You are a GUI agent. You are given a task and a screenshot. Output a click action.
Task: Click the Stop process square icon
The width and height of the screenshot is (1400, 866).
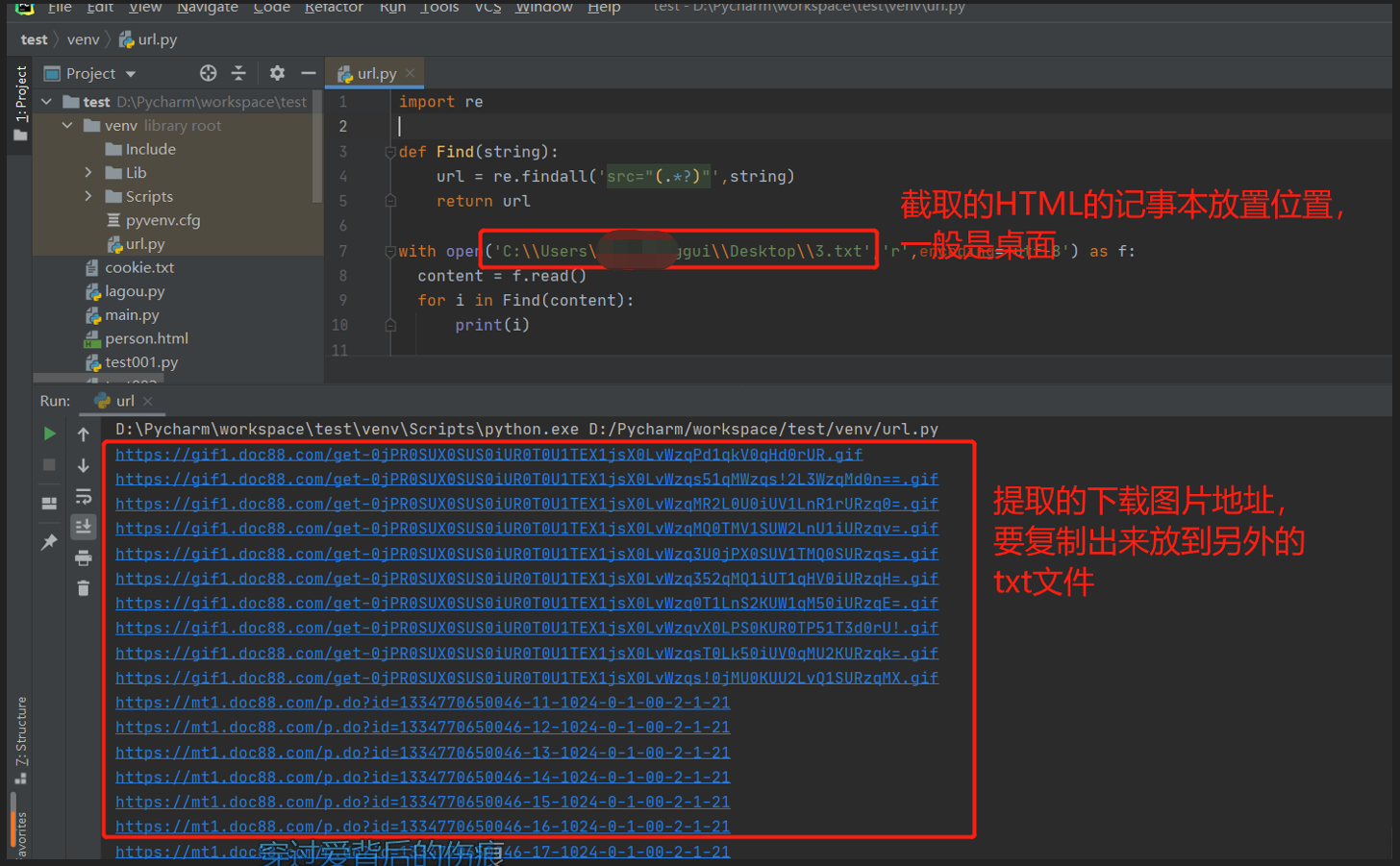(49, 465)
